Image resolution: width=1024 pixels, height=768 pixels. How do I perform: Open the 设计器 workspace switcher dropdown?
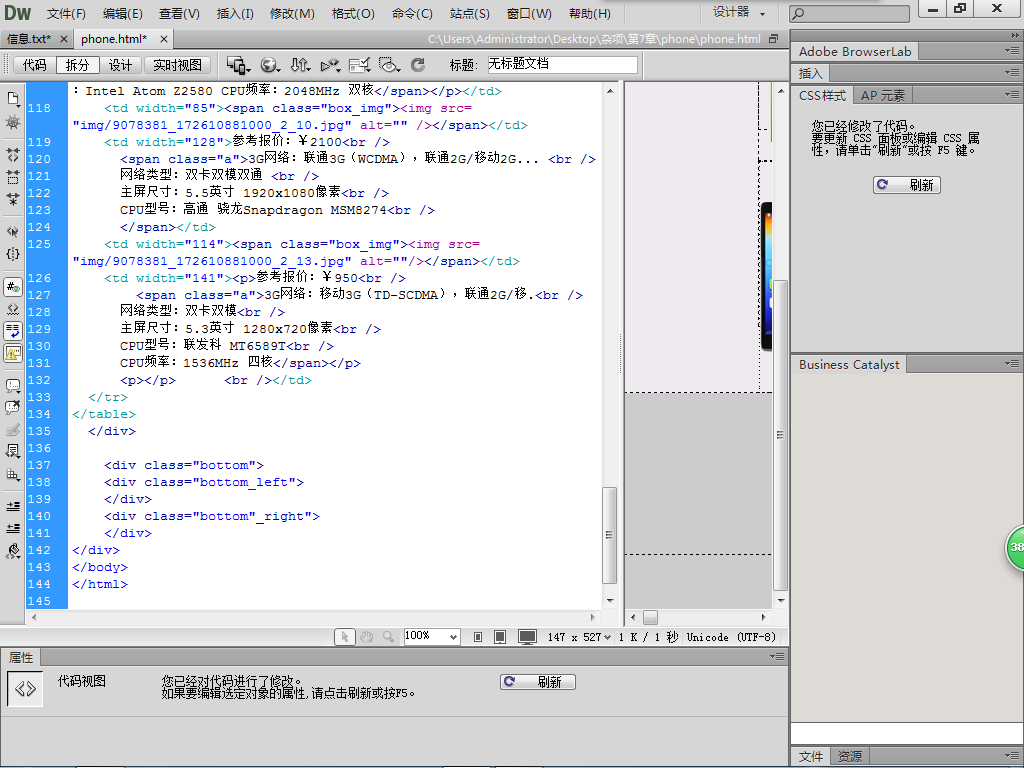pos(739,13)
